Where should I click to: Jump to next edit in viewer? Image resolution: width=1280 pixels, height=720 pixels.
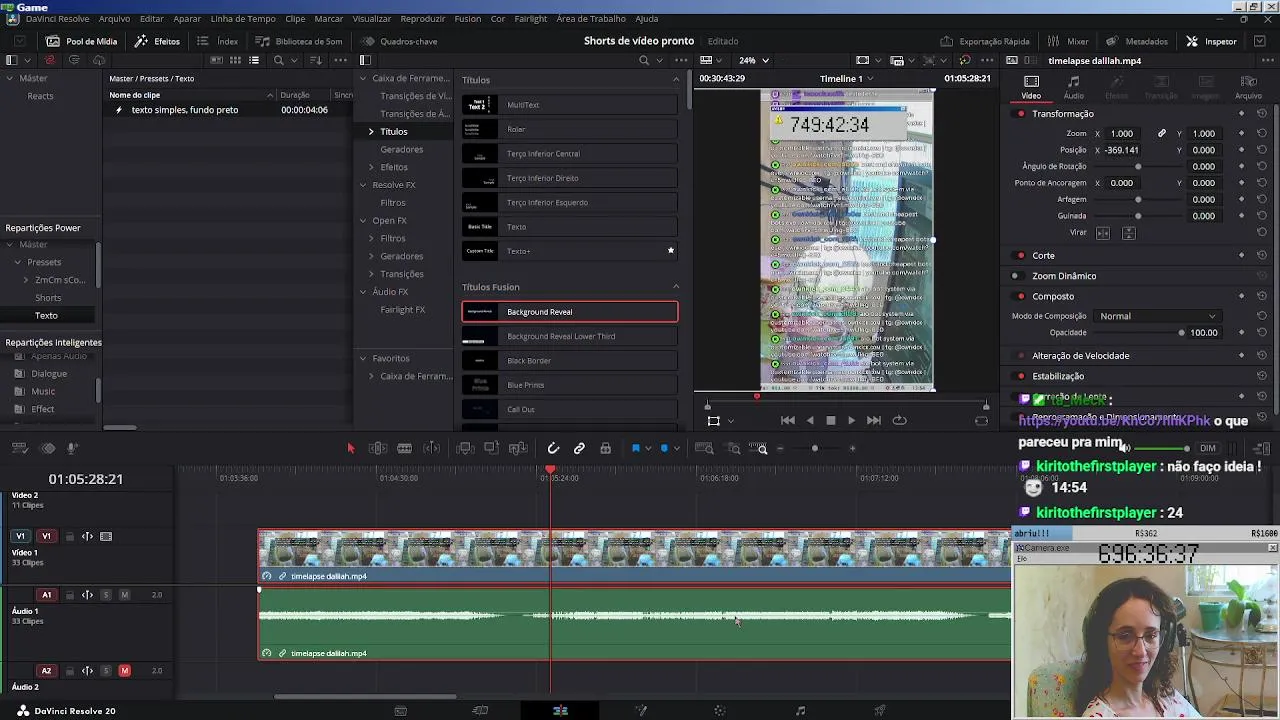(873, 421)
